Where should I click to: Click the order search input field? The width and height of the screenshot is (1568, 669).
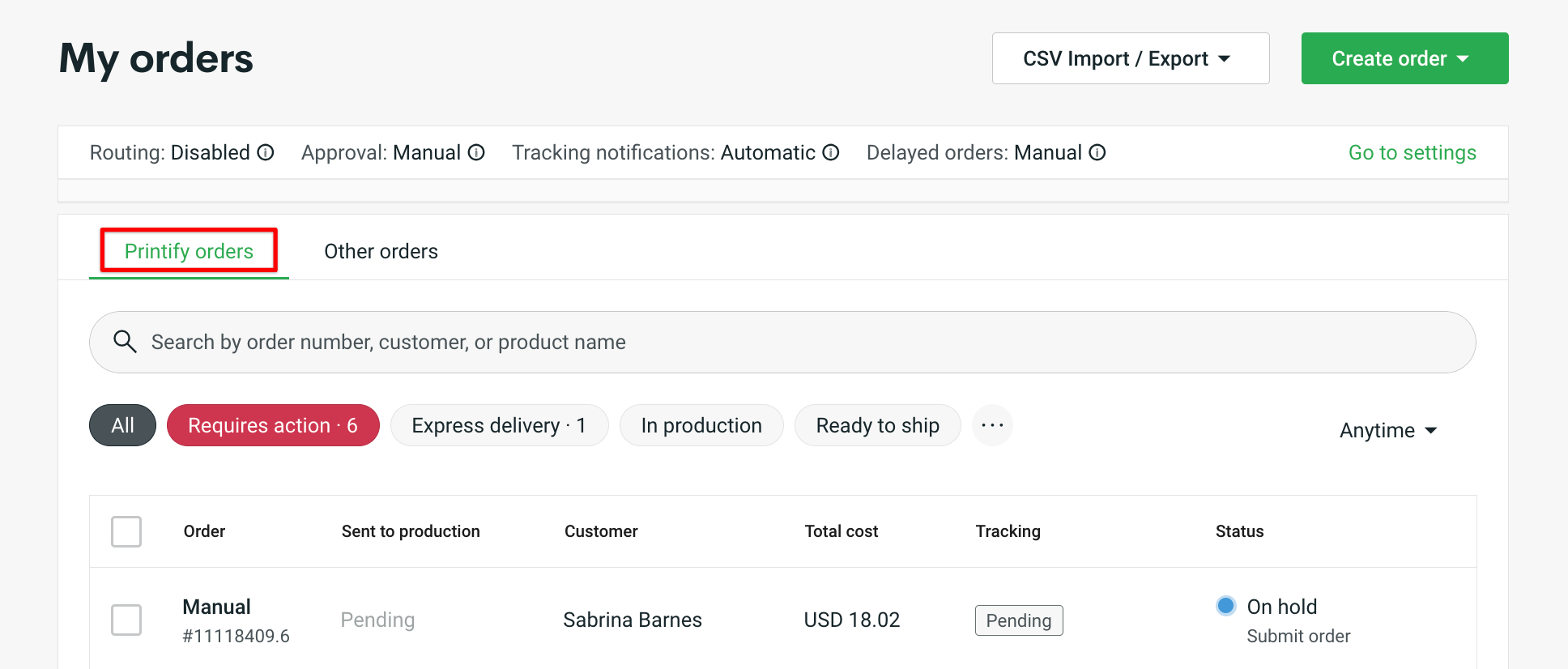(x=782, y=342)
